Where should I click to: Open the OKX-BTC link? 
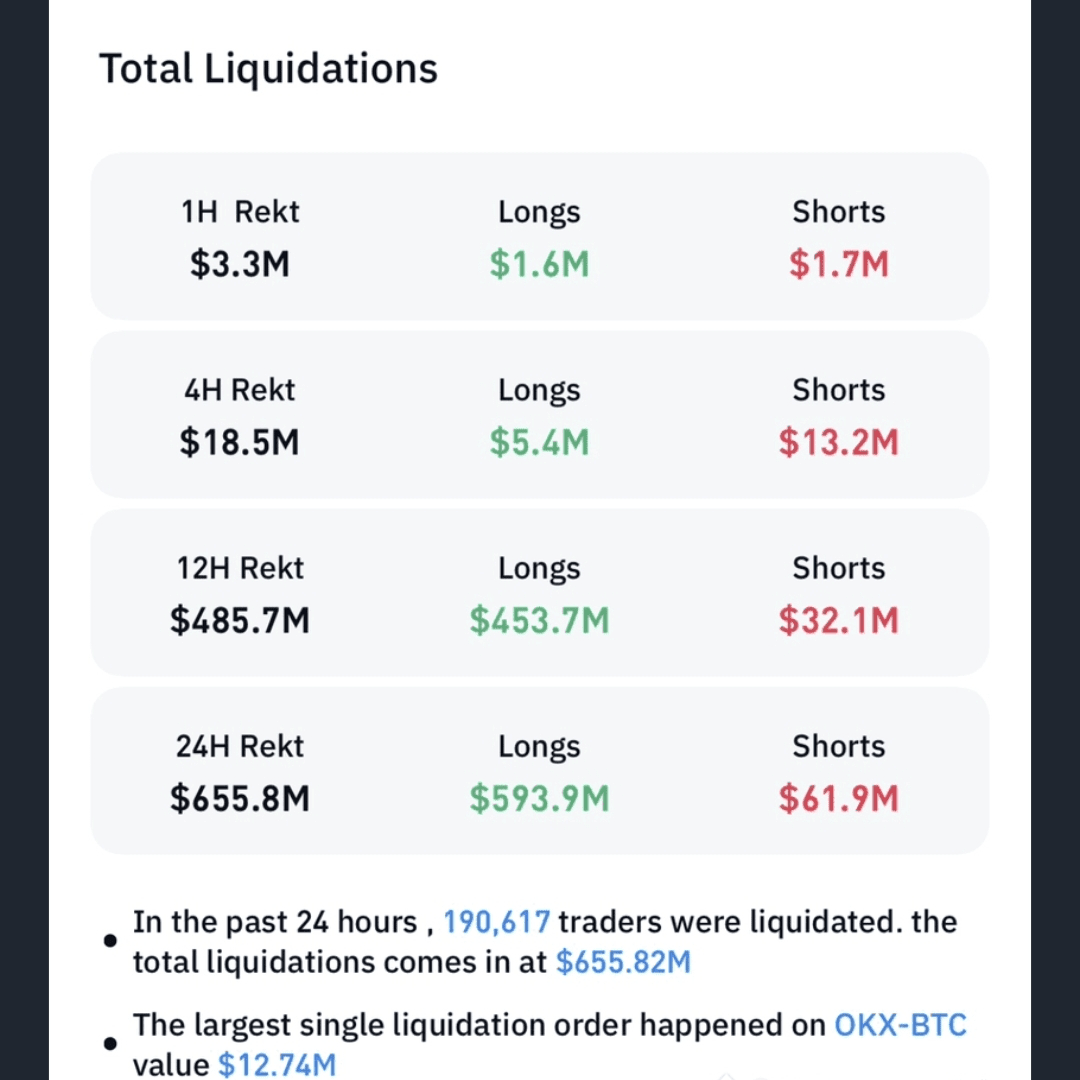[900, 1025]
